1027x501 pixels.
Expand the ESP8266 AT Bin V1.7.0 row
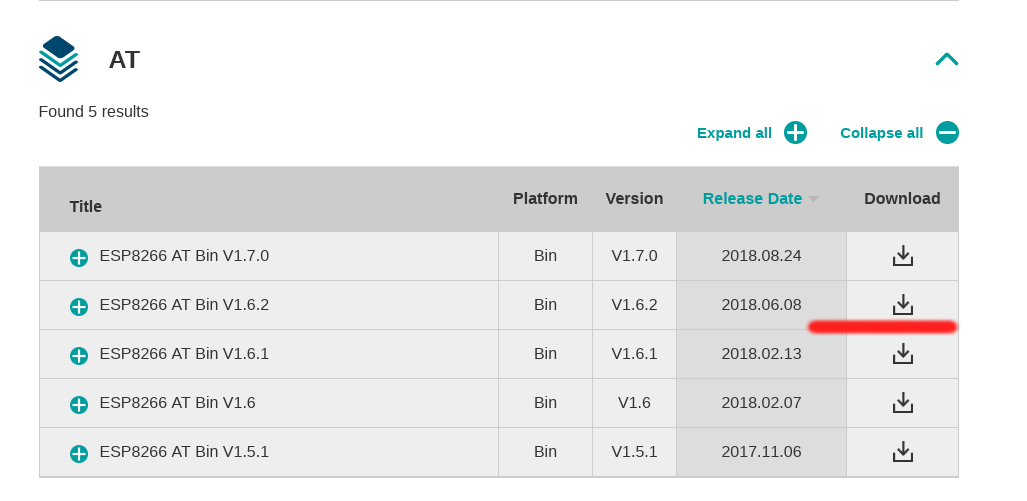[79, 258]
